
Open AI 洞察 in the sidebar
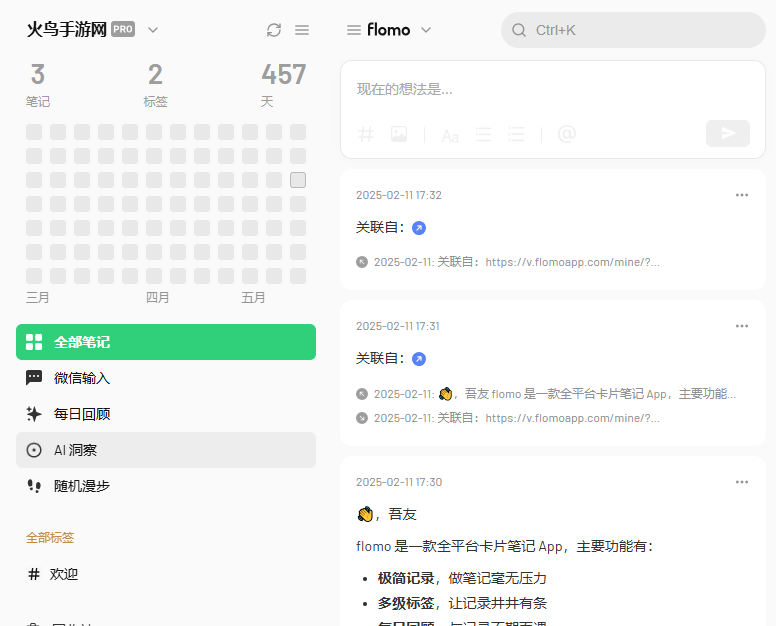coord(166,450)
